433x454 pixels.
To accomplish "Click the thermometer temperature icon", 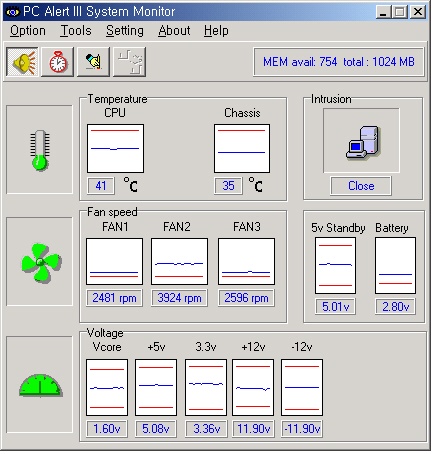I will (40, 150).
